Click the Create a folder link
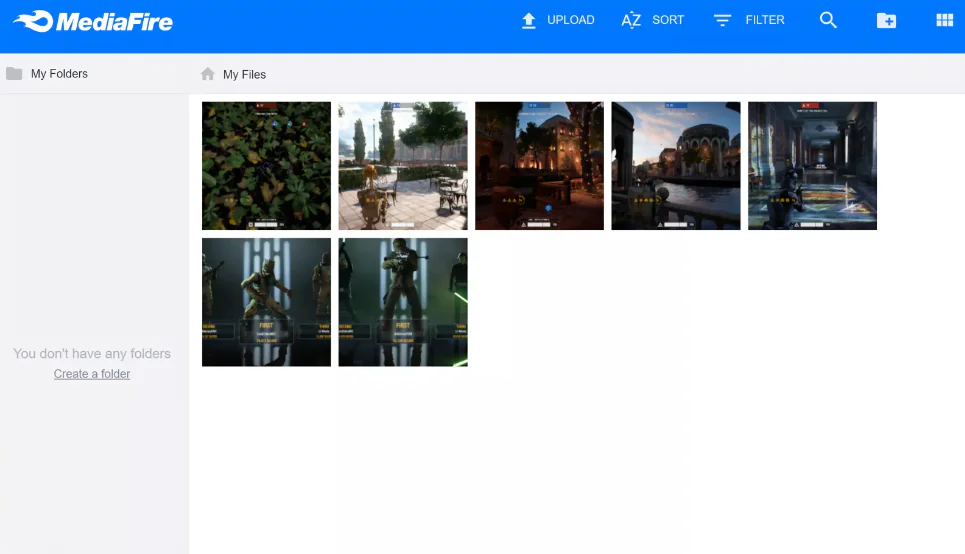 (92, 374)
